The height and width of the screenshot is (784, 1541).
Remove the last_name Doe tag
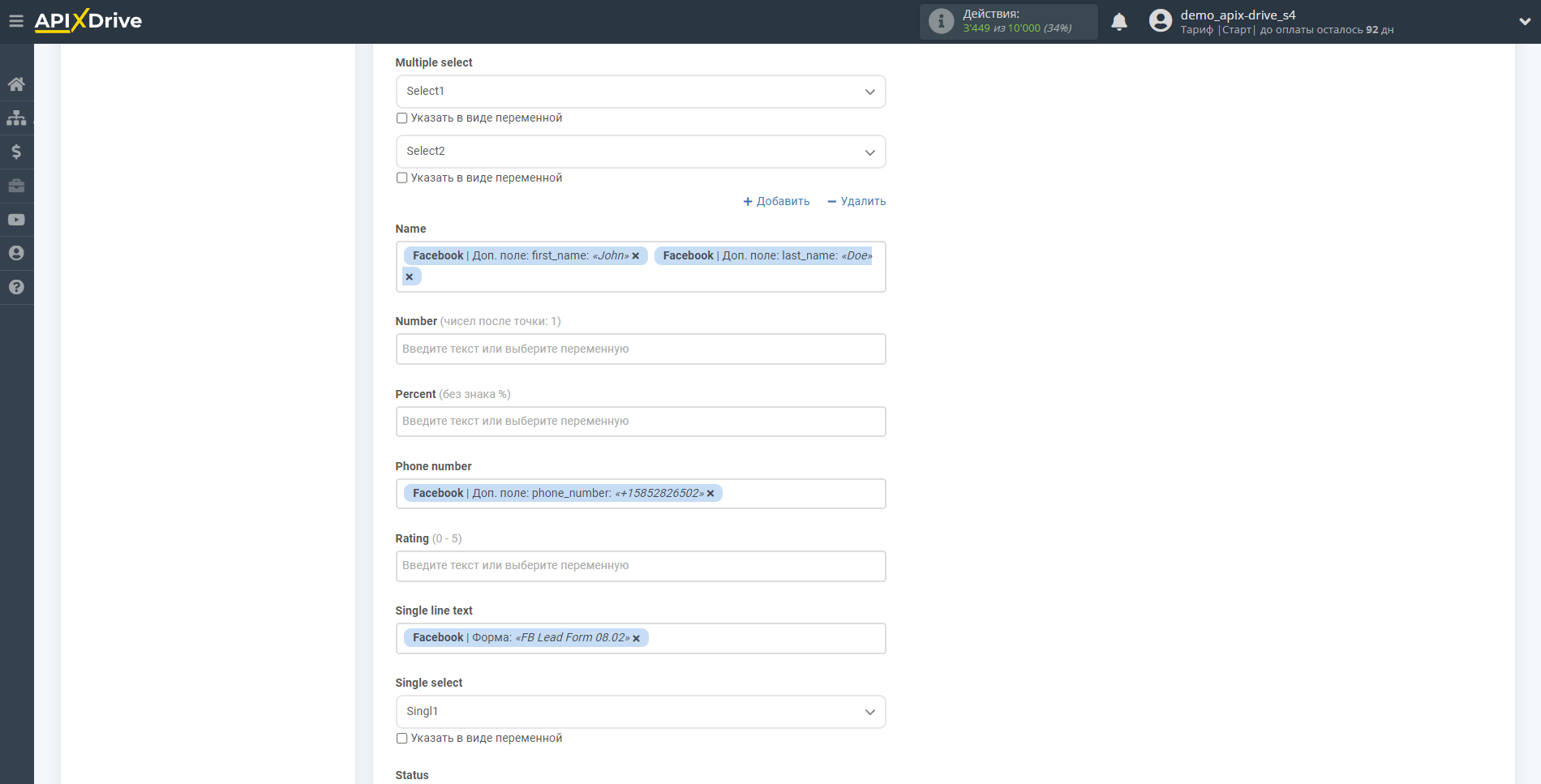(x=410, y=277)
